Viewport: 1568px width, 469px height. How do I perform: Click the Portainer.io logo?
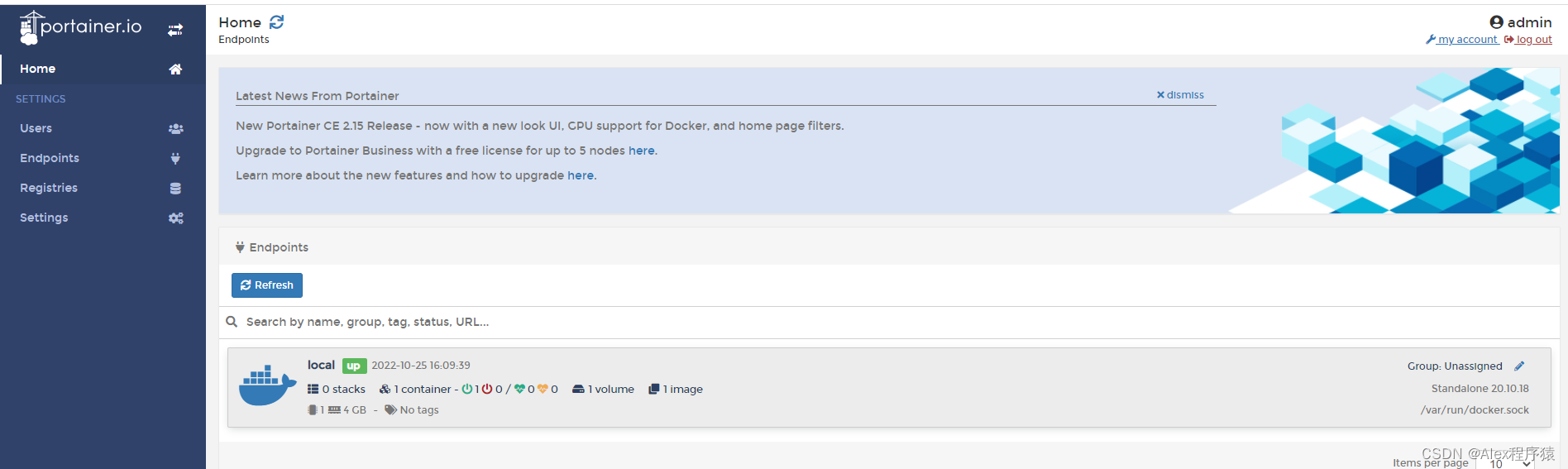pyautogui.click(x=80, y=27)
